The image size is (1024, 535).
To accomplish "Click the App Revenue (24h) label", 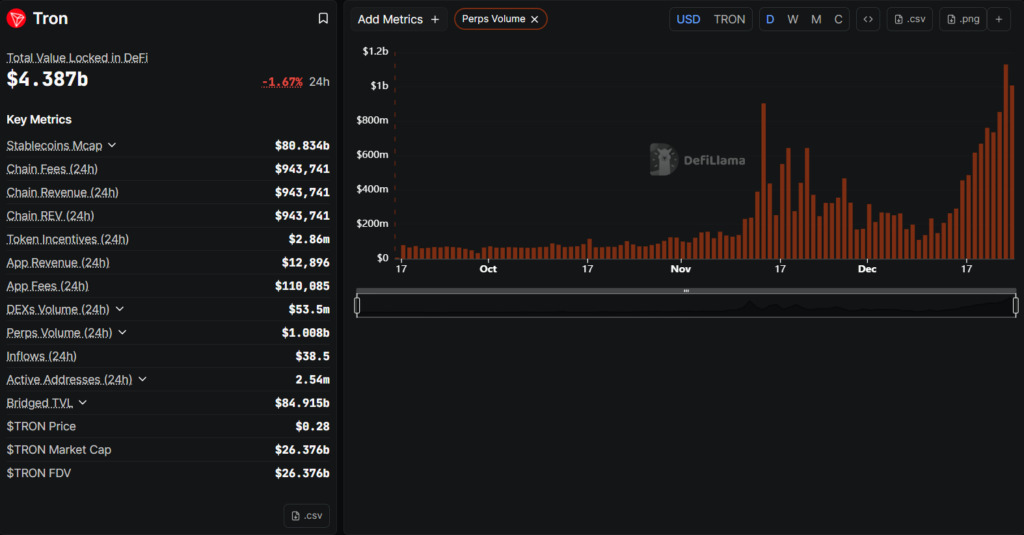I will click(x=58, y=263).
